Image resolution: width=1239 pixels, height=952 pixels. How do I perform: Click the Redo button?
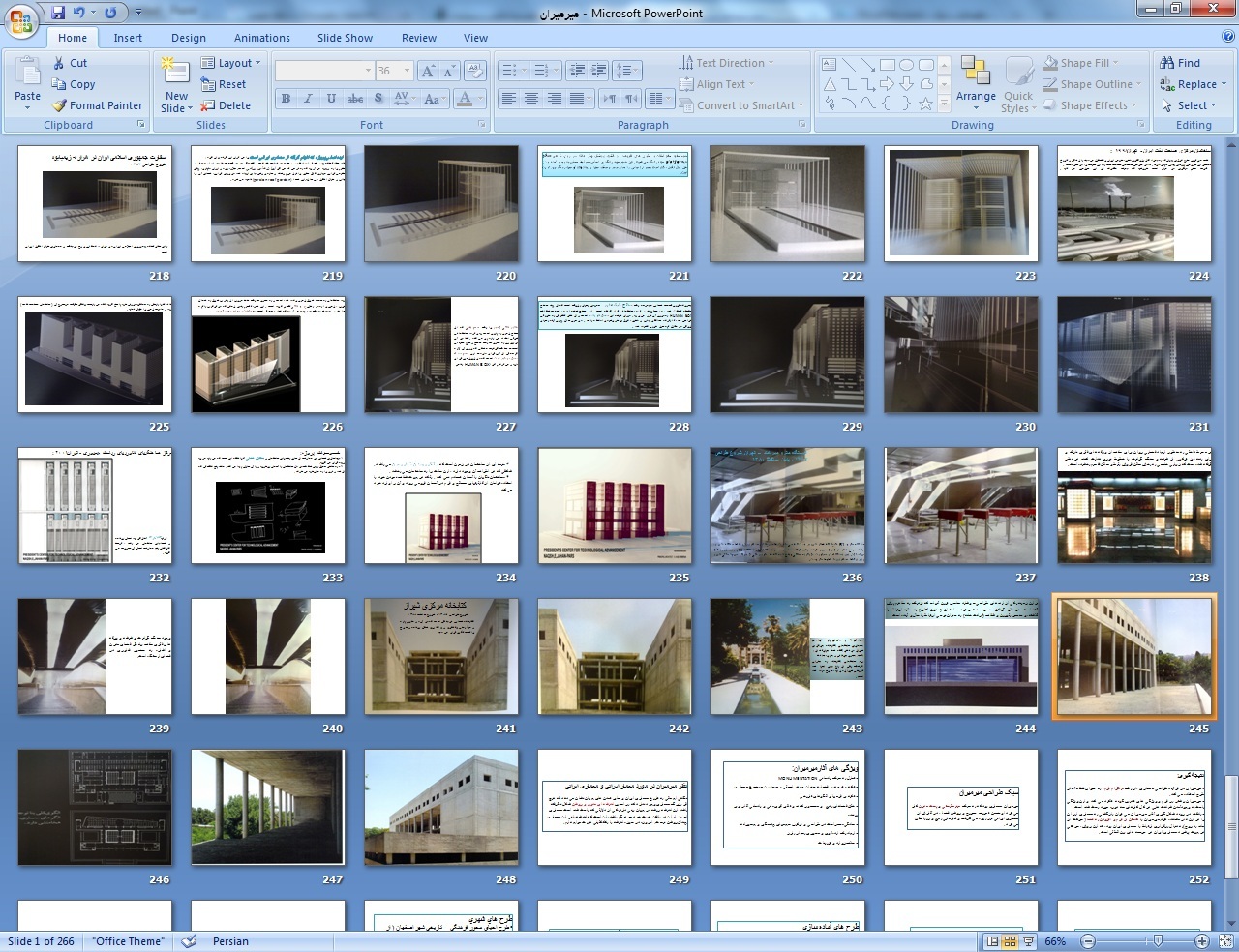(x=110, y=13)
